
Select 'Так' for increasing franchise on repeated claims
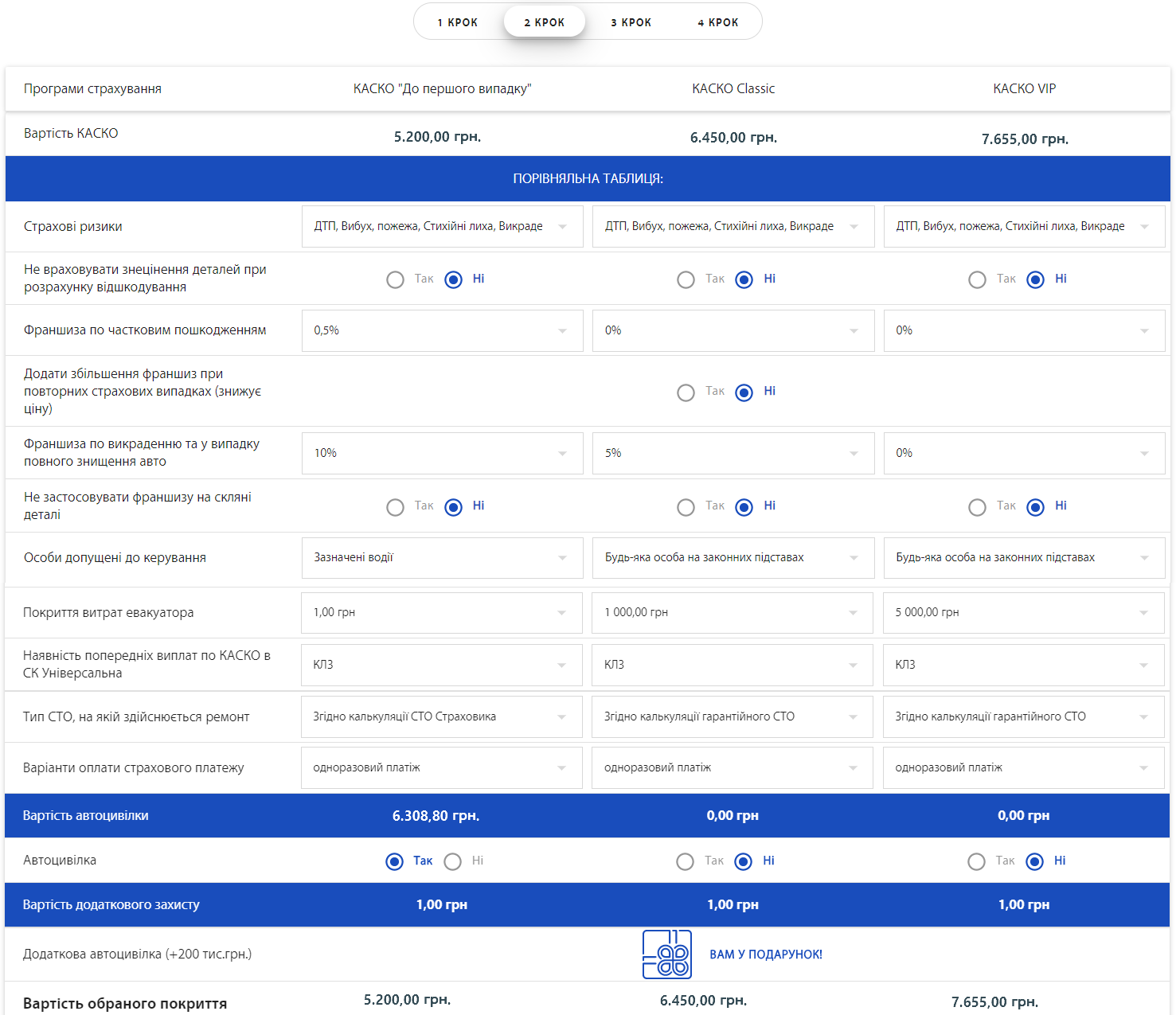tap(686, 392)
